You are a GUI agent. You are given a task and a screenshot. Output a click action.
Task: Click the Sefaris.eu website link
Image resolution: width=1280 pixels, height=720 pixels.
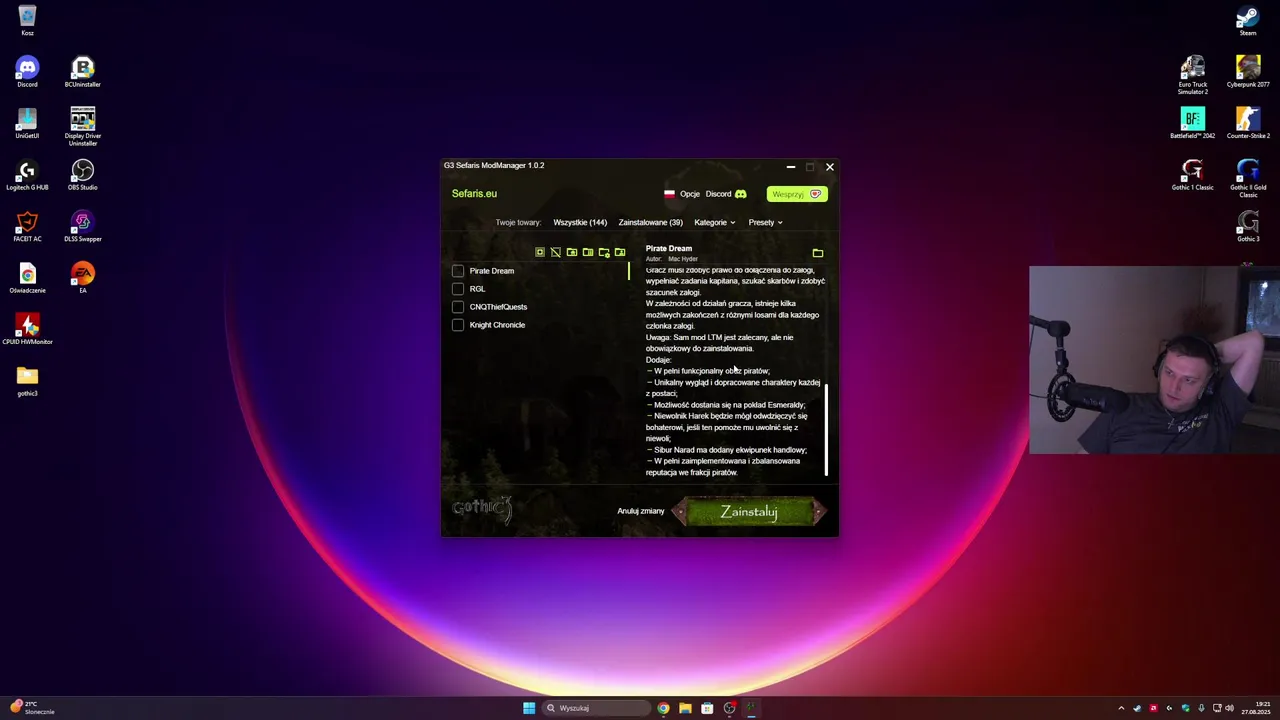tap(474, 193)
